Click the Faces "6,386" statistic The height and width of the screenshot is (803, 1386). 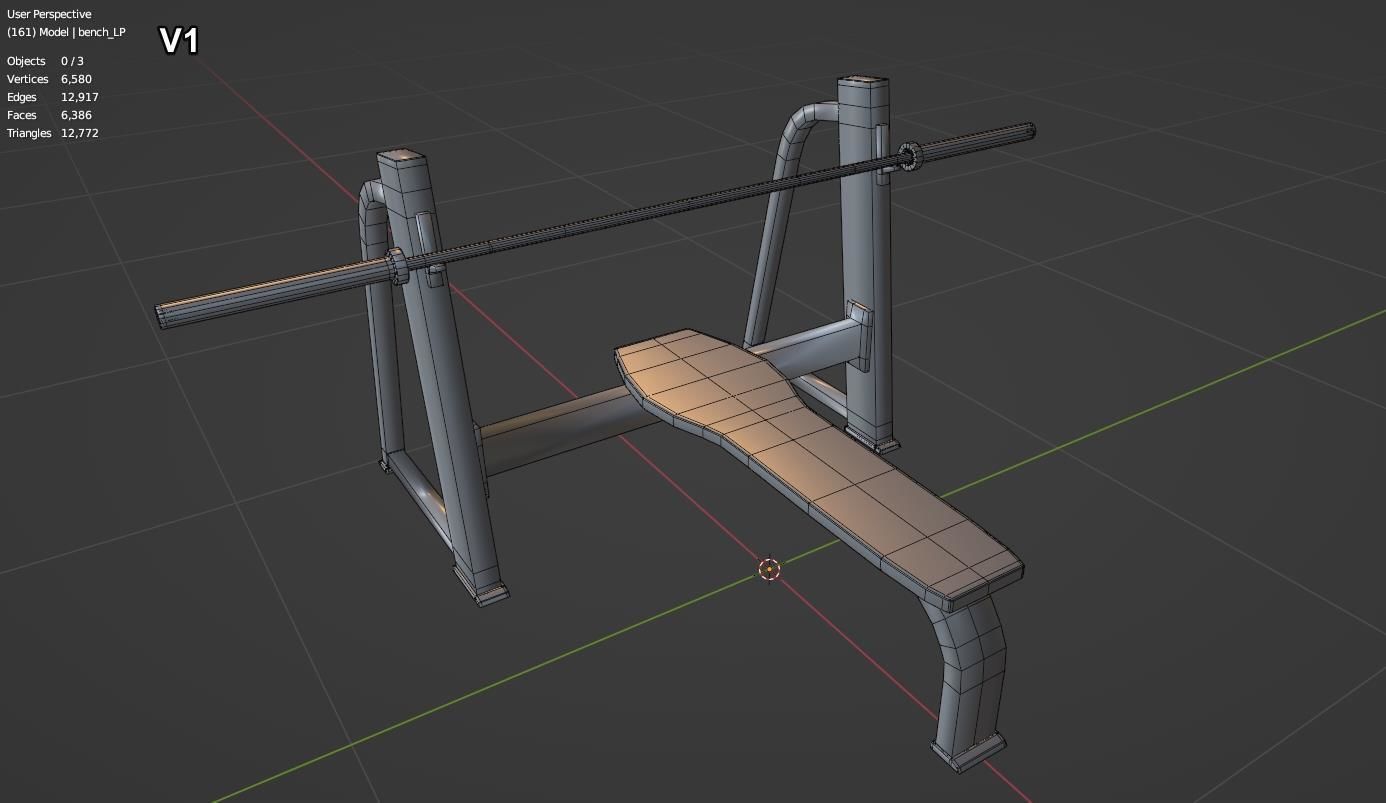coord(76,115)
